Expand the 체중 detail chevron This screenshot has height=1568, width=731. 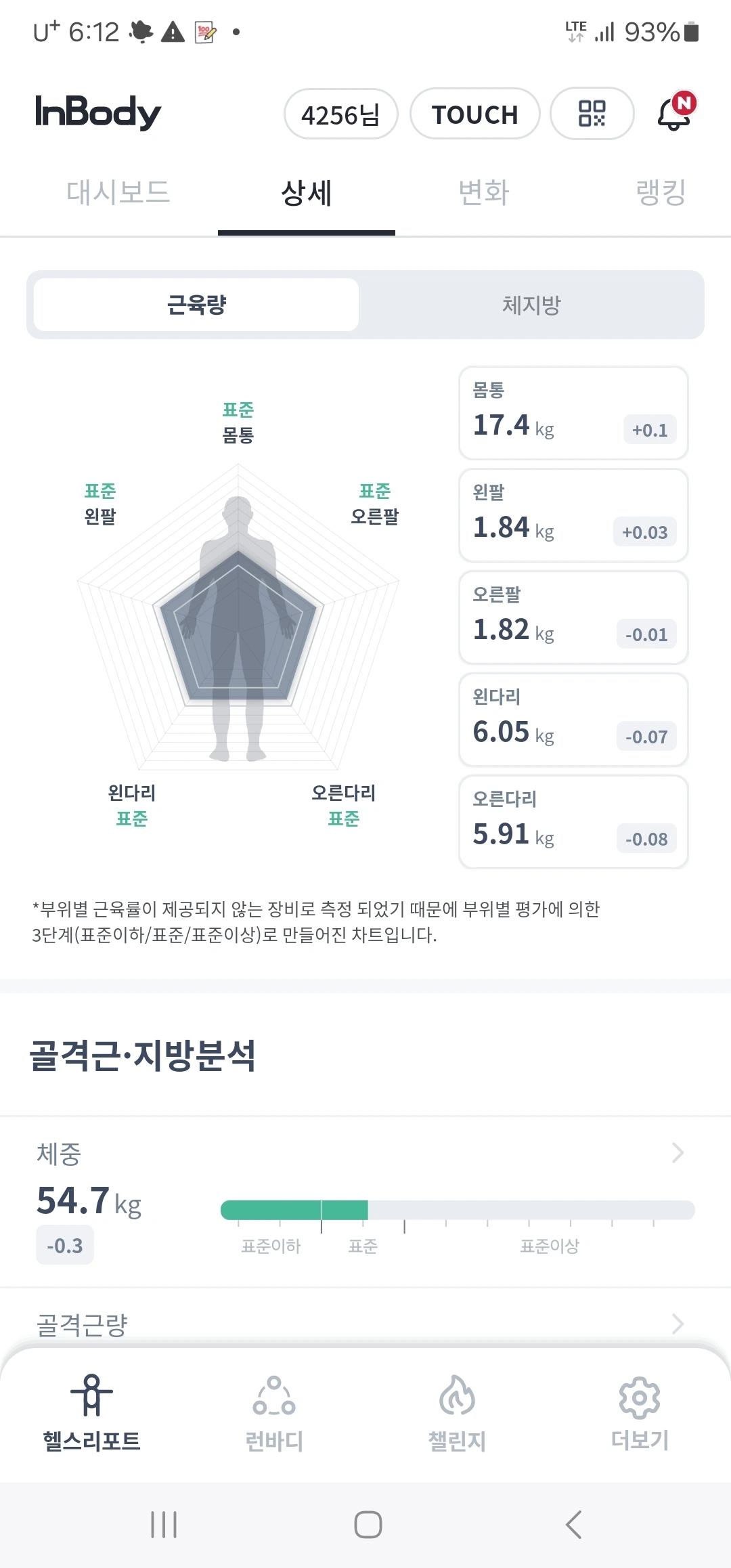click(678, 1152)
